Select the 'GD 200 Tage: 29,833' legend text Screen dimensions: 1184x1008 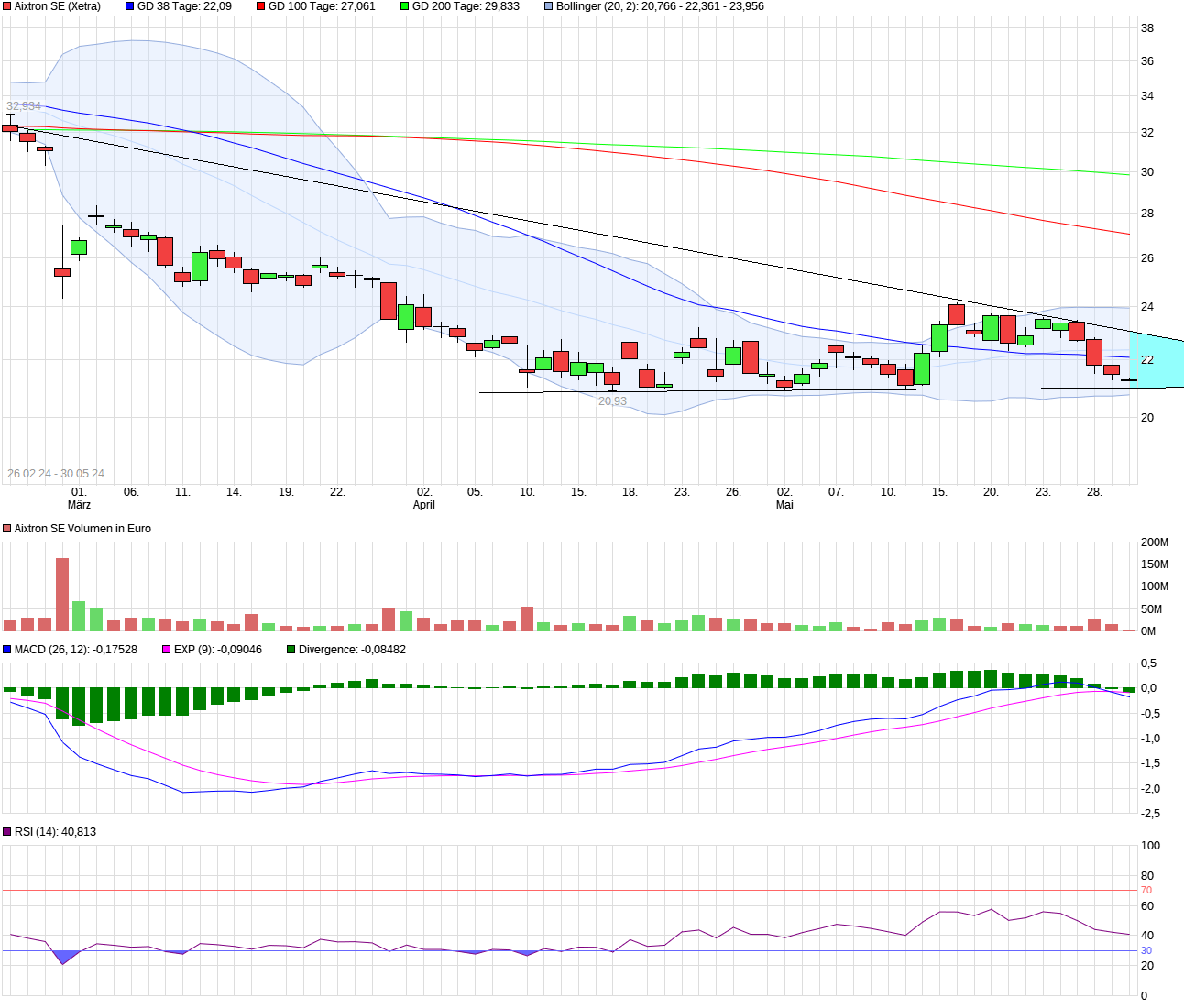click(x=466, y=6)
